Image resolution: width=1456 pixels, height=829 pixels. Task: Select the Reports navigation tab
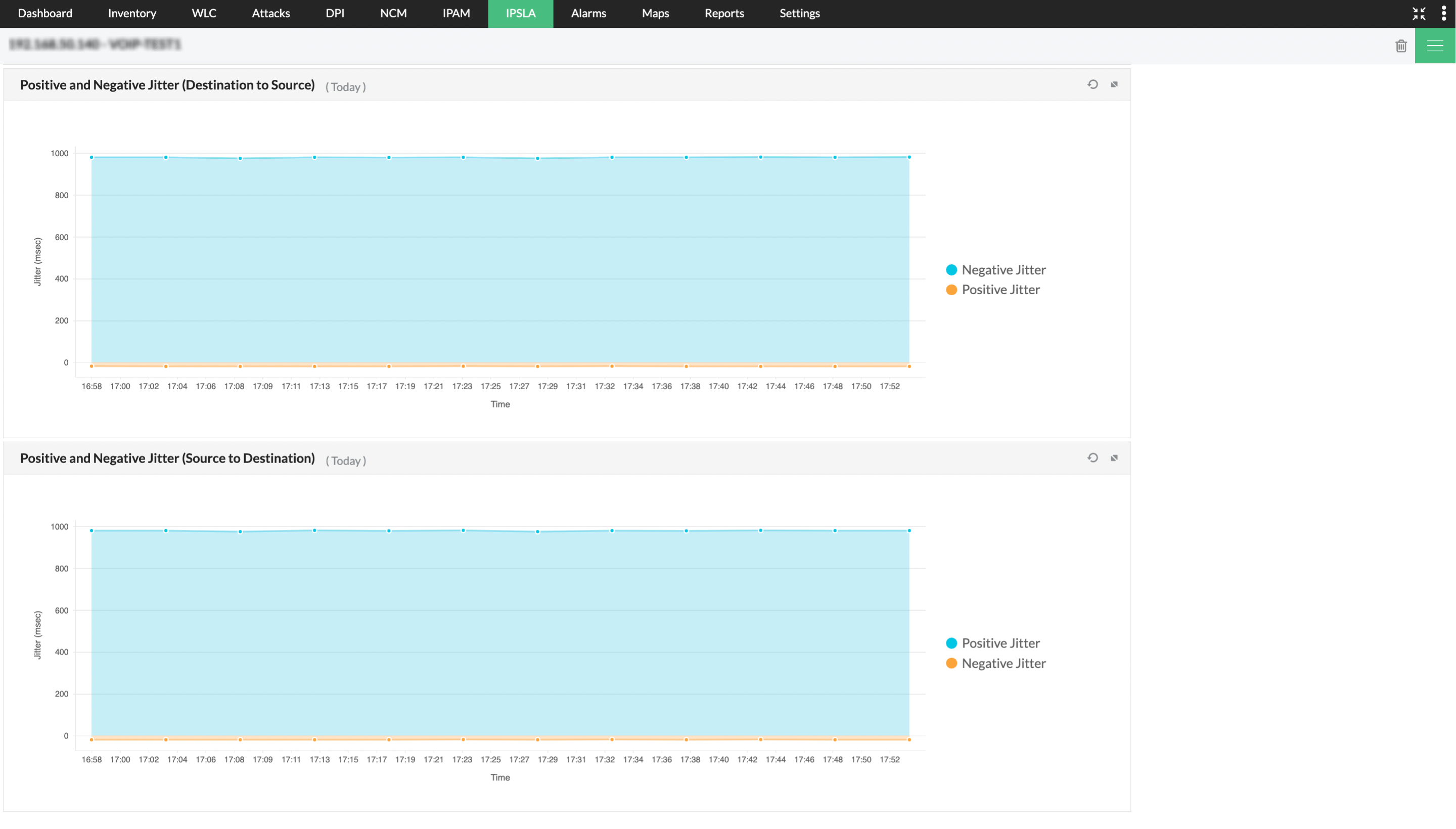click(723, 13)
